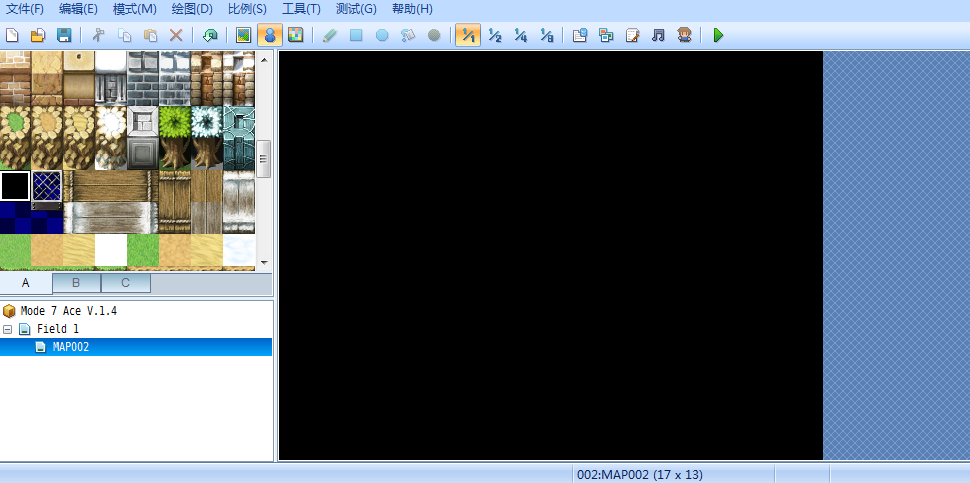
Task: Open the 工具(T) menu
Action: point(301,9)
